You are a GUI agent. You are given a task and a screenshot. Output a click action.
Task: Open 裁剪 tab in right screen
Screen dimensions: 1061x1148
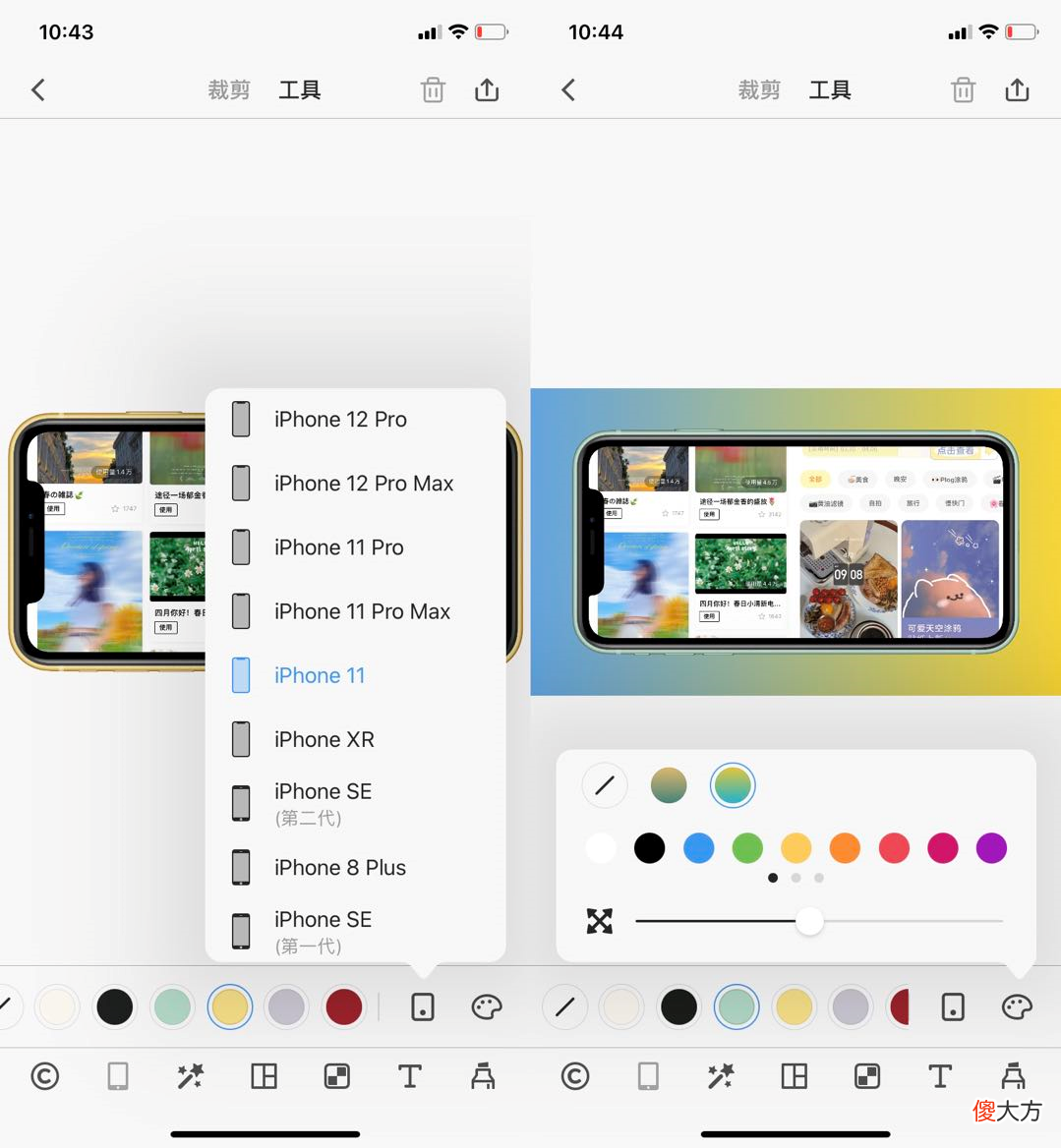759,90
